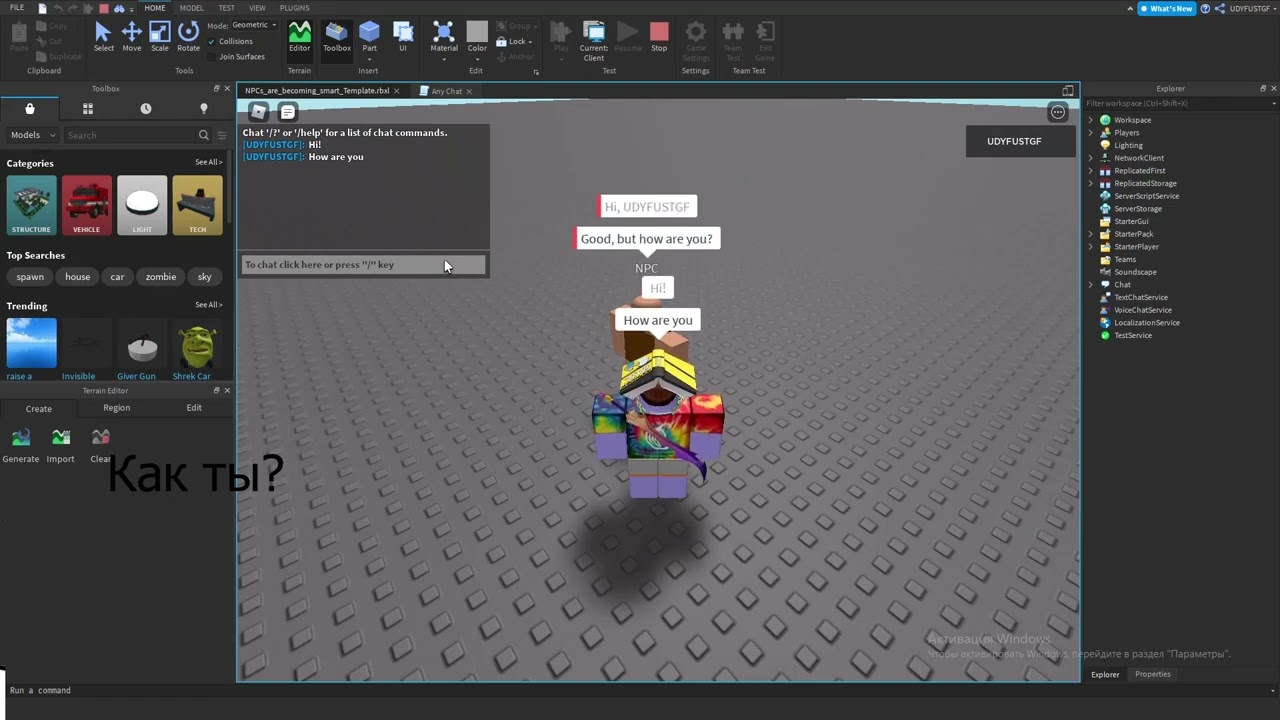1280x720 pixels.
Task: Expand the Players tree node
Action: tap(1091, 133)
